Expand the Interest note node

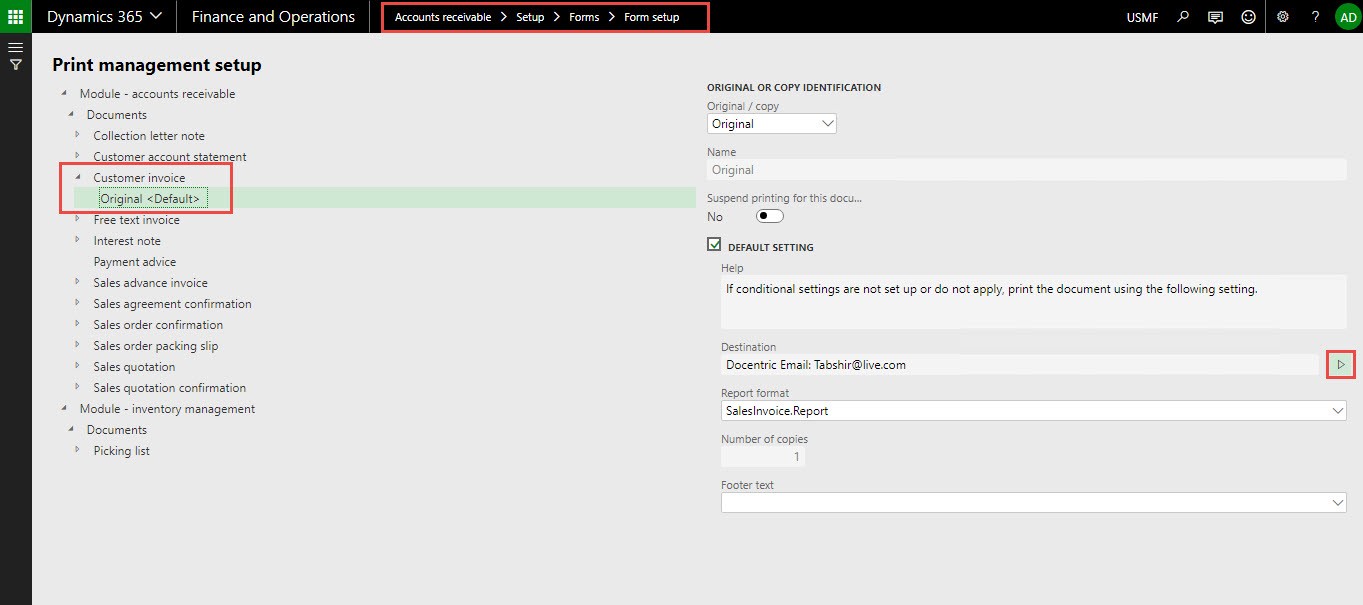[79, 241]
